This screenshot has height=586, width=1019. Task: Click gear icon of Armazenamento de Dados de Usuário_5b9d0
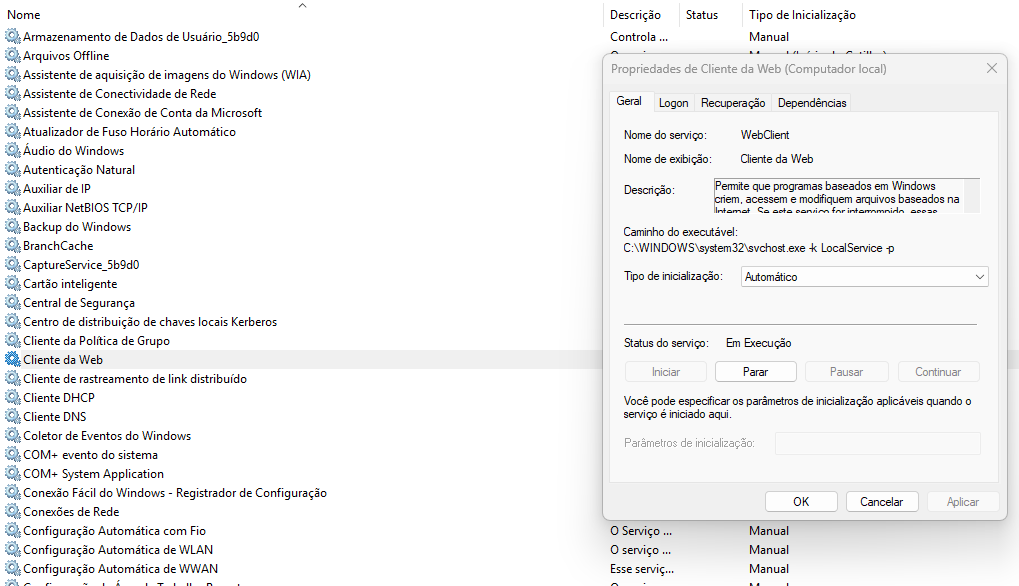click(12, 37)
